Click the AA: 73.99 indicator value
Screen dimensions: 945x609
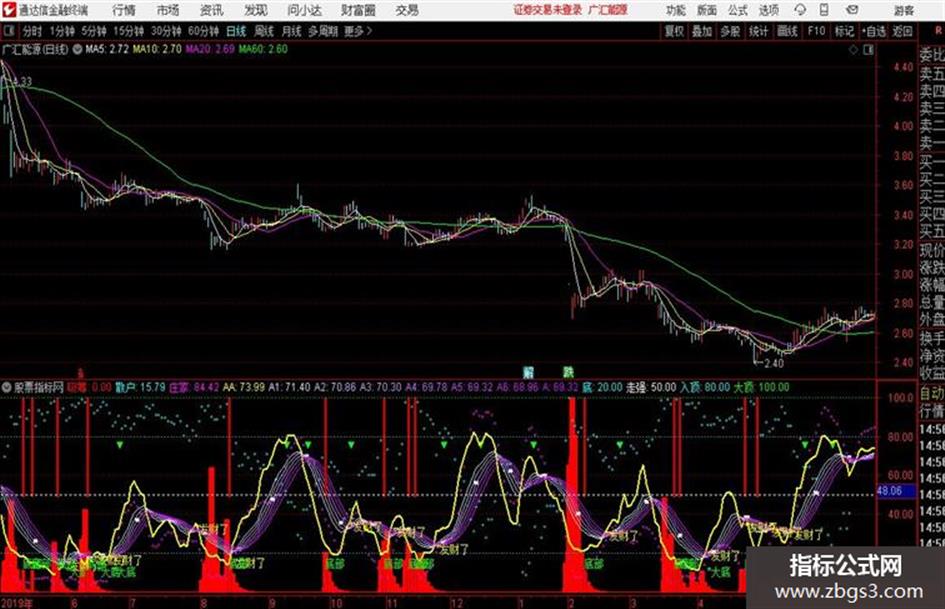243,387
